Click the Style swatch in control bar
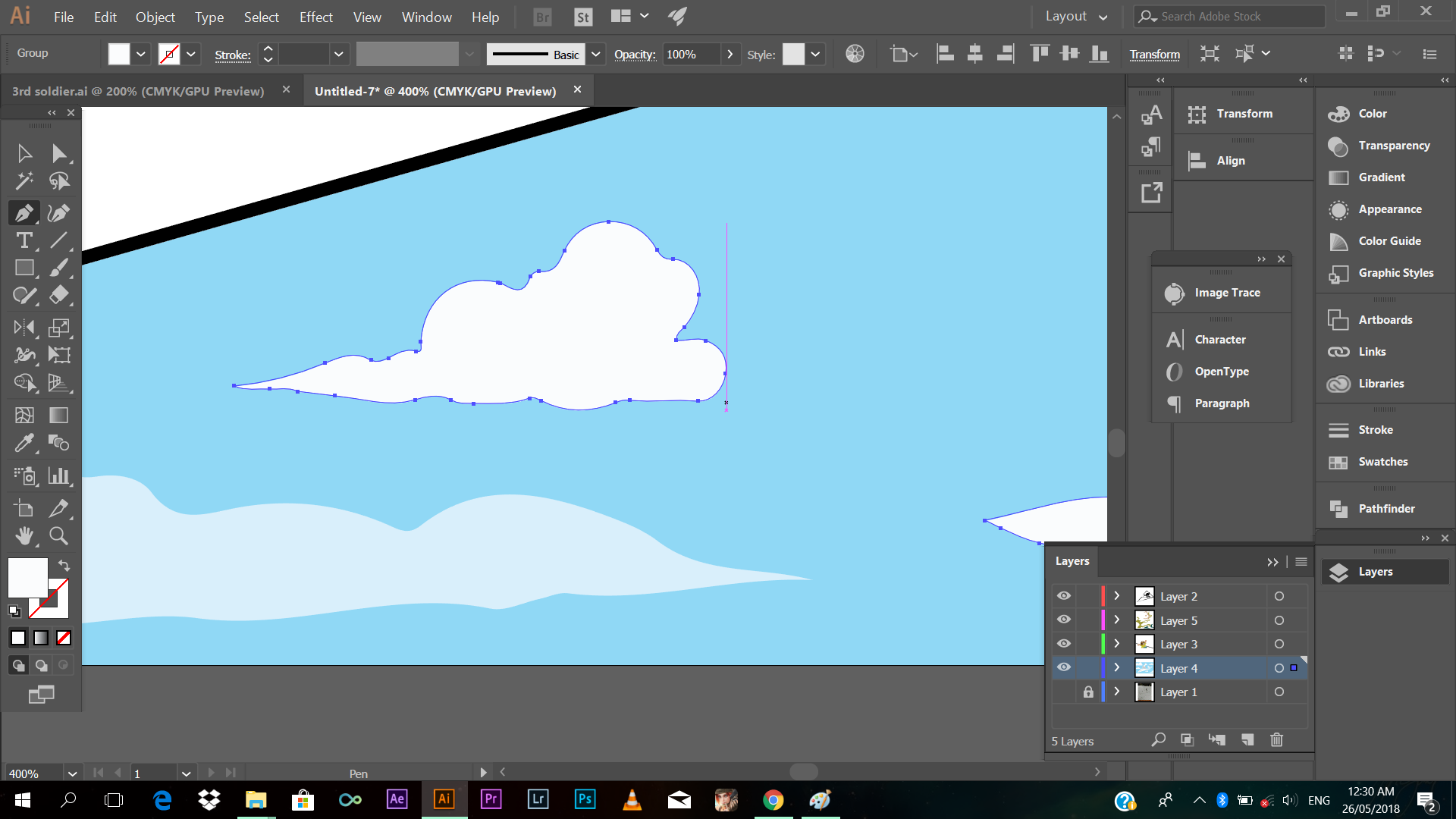 [x=793, y=54]
